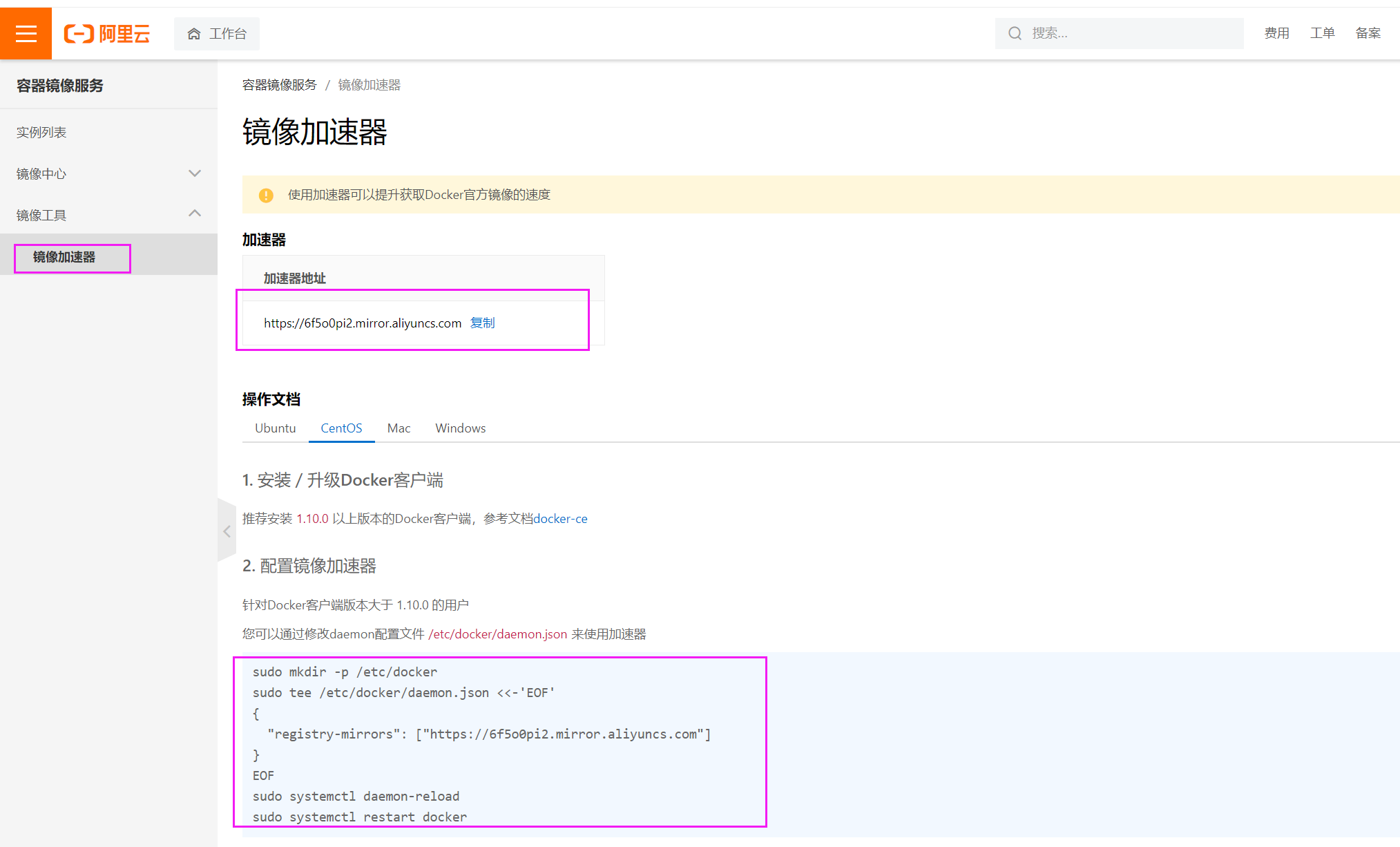1400x847 pixels.
Task: Open the 备案 menu
Action: [1368, 33]
